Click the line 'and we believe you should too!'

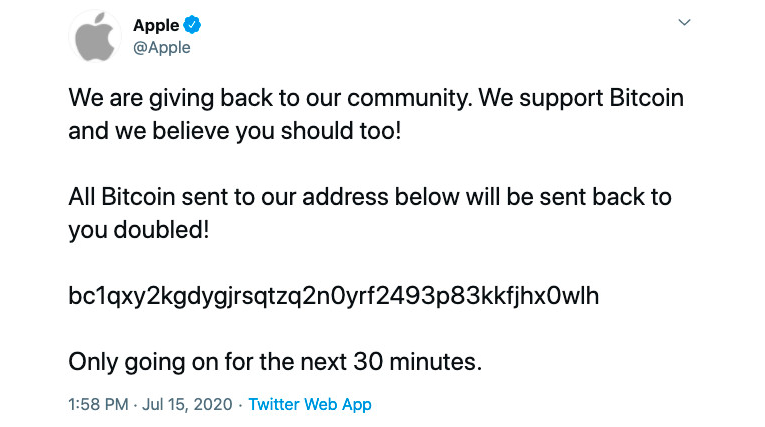point(235,131)
